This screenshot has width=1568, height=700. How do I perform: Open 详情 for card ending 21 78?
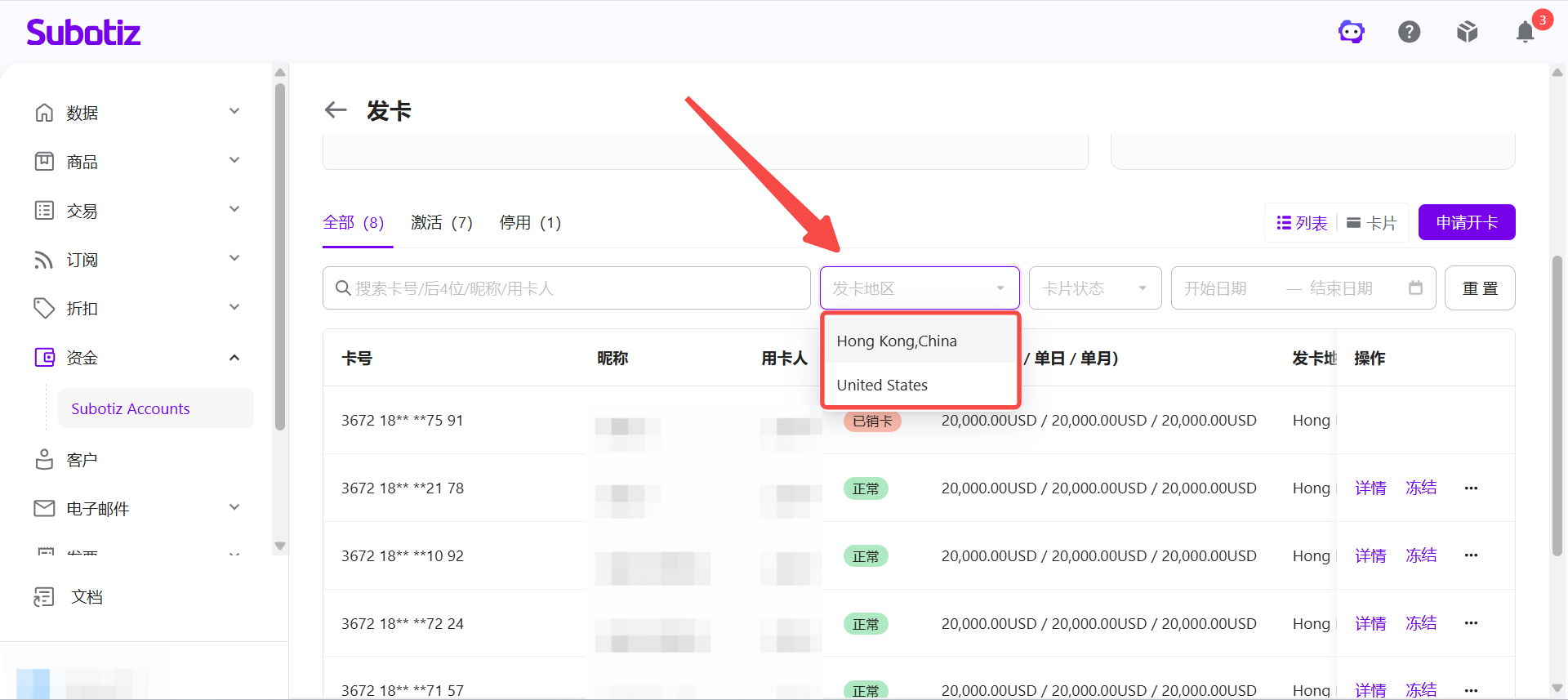1370,488
